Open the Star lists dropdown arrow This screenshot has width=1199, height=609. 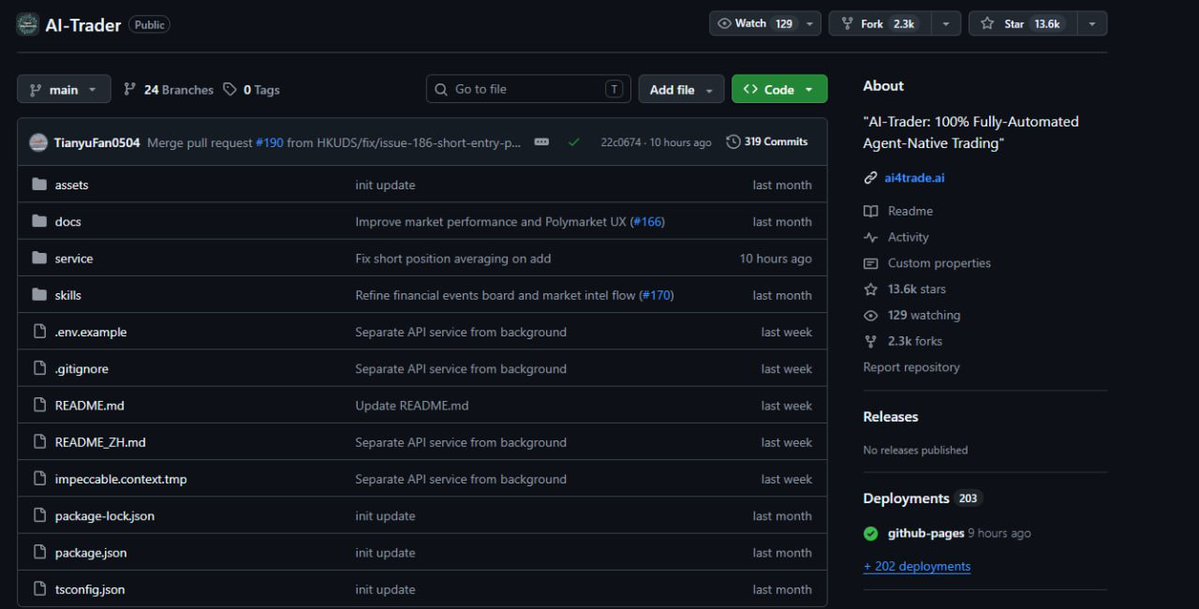(x=1092, y=24)
